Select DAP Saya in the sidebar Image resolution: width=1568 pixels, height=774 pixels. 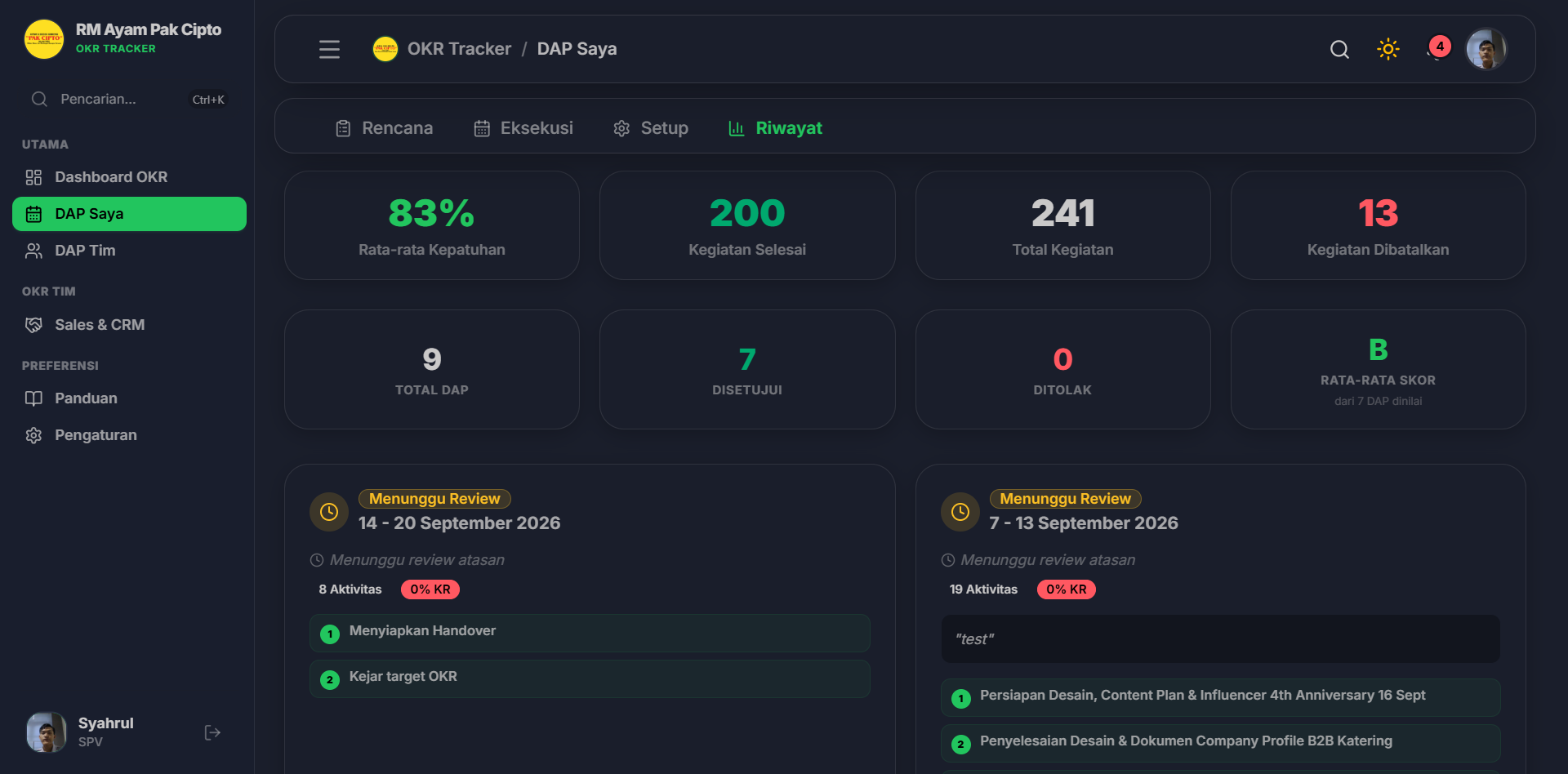(129, 214)
